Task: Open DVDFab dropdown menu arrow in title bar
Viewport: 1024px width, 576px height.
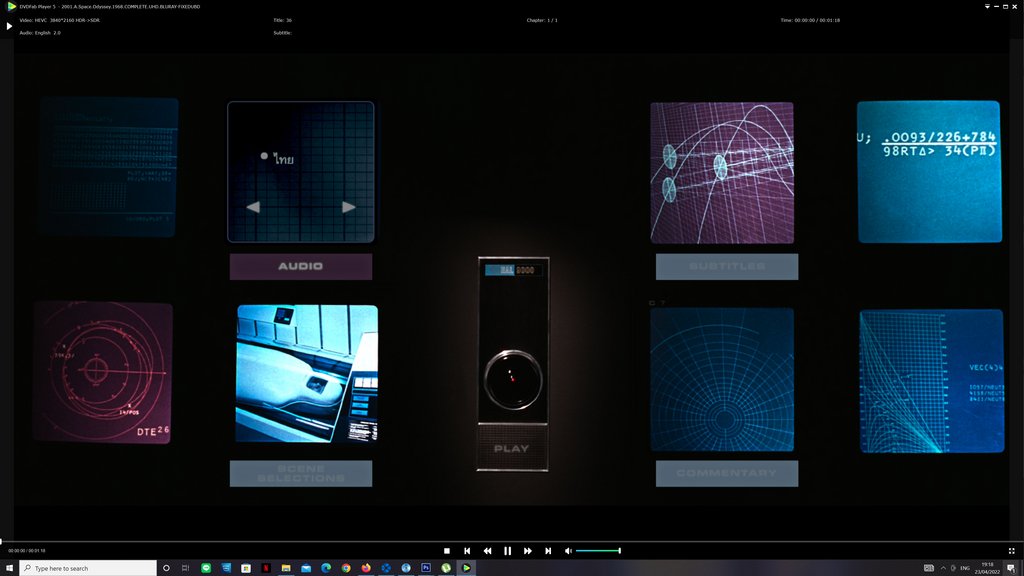Action: pyautogui.click(x=987, y=7)
